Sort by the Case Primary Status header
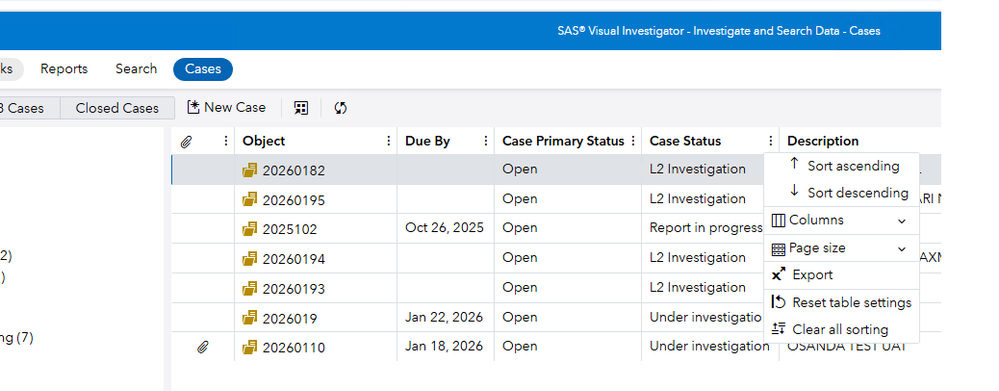This screenshot has height=391, width=999. click(x=563, y=141)
